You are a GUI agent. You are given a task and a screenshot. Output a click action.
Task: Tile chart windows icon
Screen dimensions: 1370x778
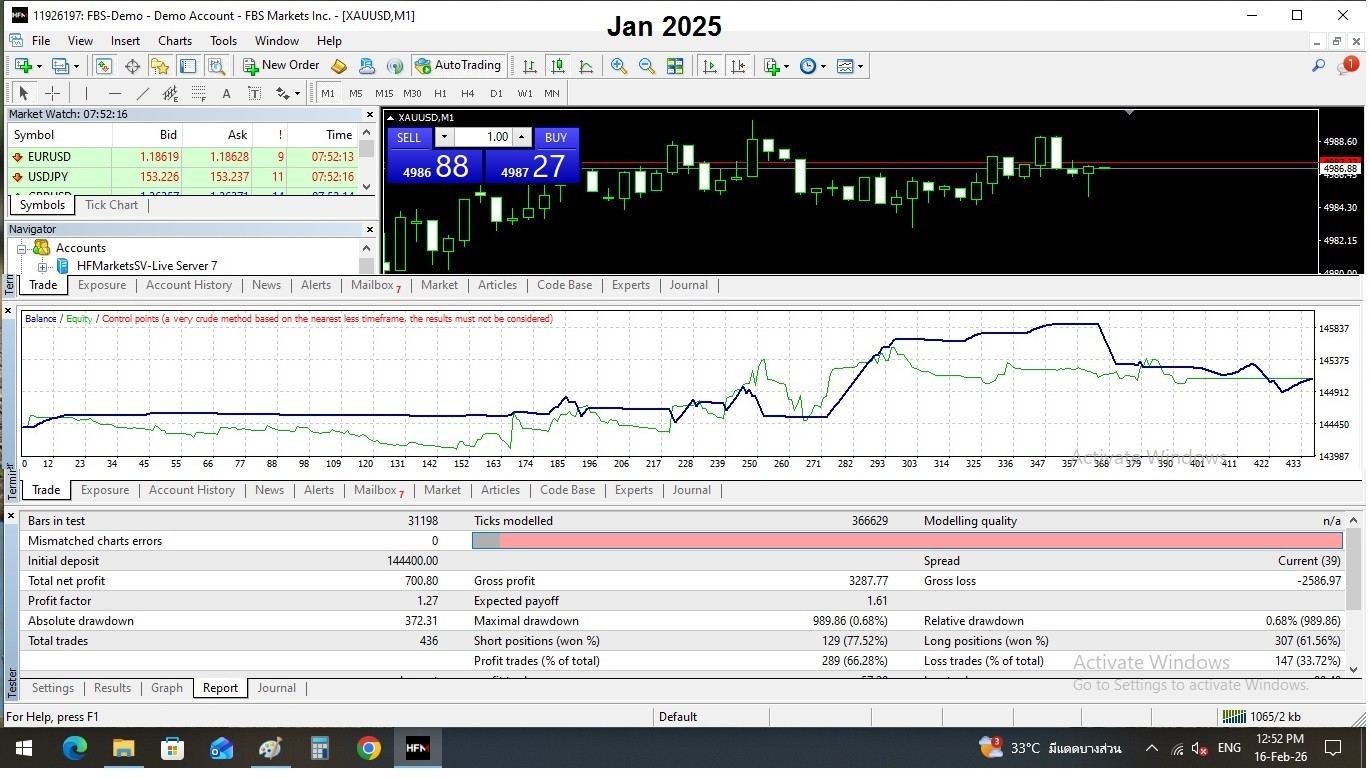675,66
